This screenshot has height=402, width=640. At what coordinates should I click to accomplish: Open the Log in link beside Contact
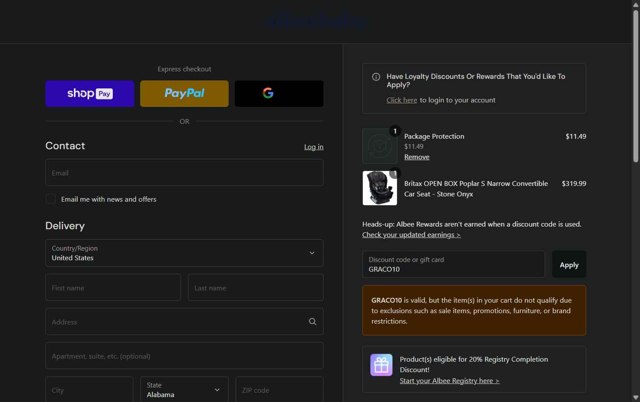click(313, 147)
